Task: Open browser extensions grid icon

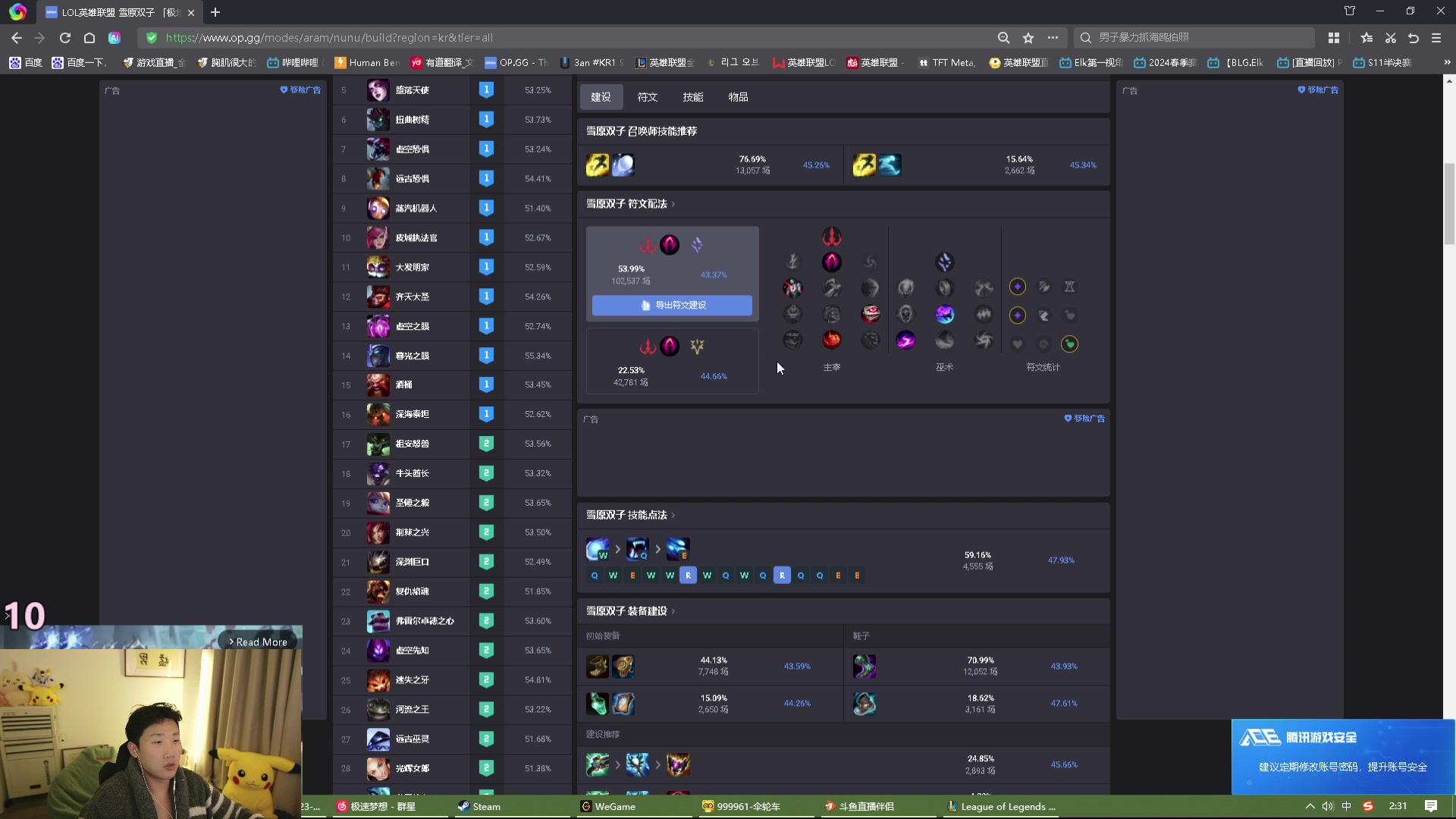Action: [x=1334, y=38]
